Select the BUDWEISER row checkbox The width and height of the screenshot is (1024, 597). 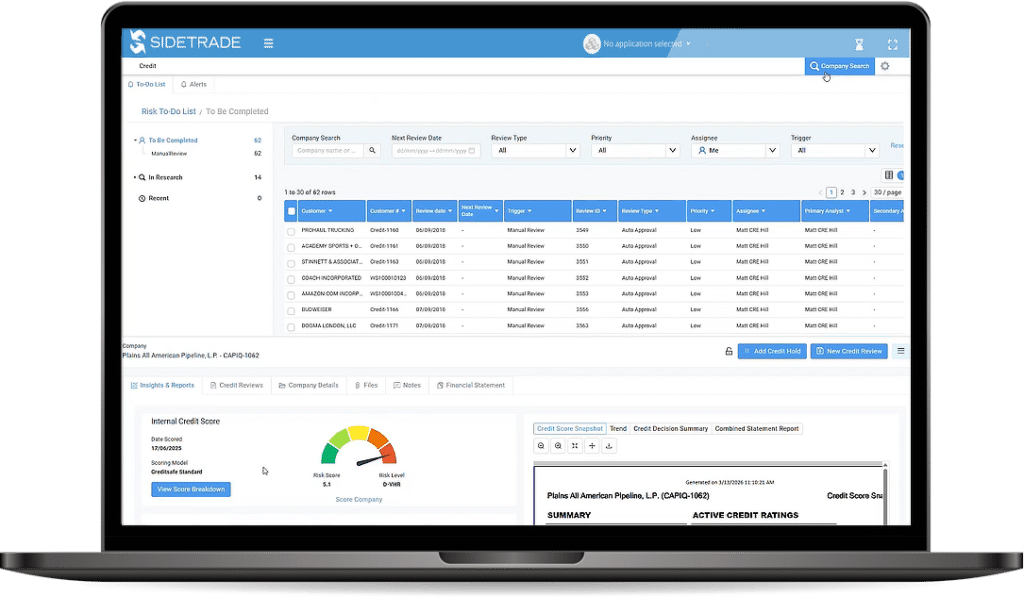(x=292, y=310)
